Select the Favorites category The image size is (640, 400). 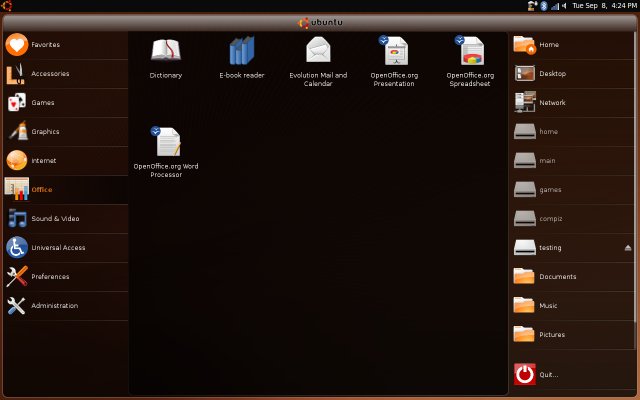coord(45,45)
